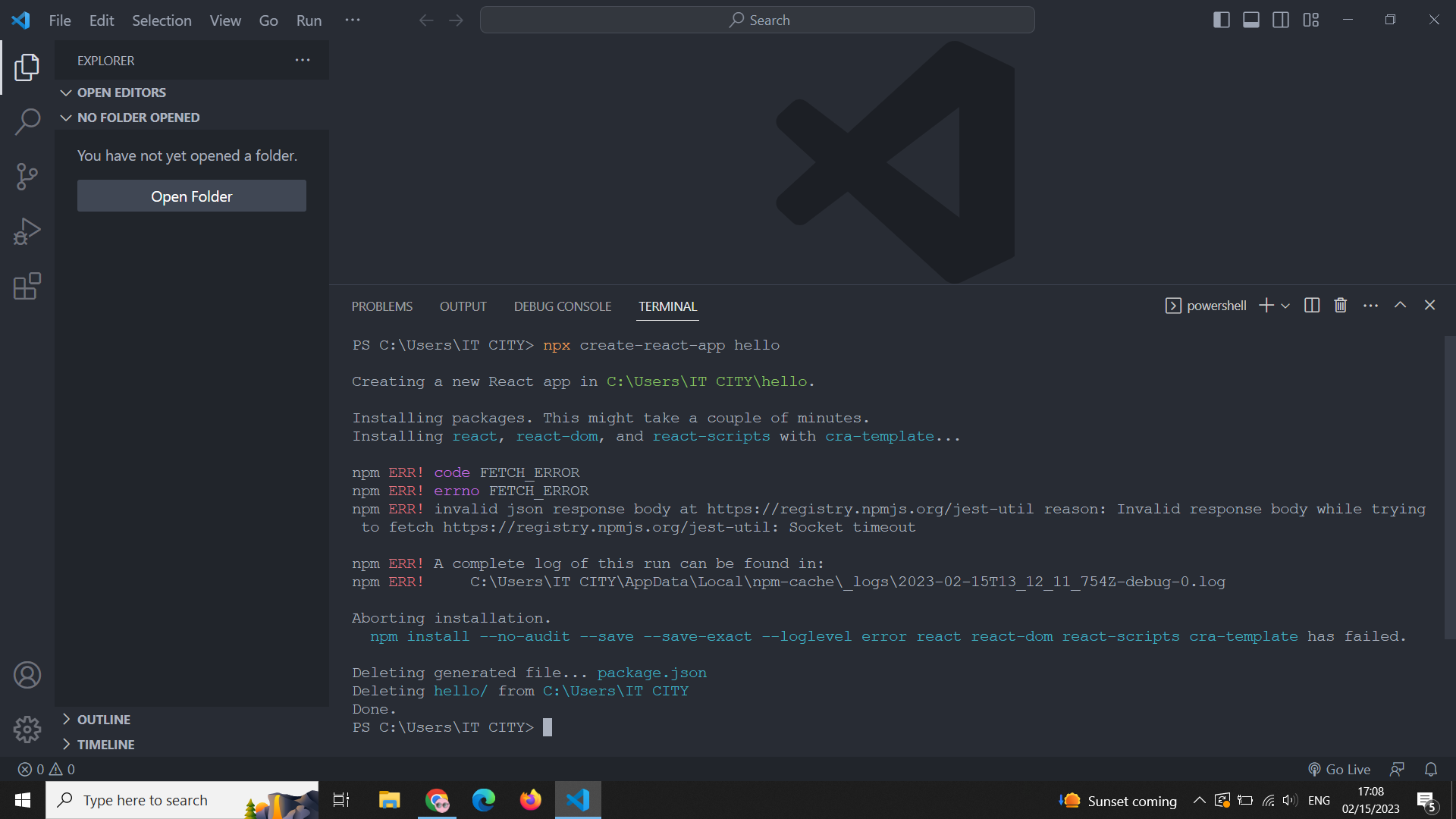Open the Extensions icon in sidebar
The height and width of the screenshot is (819, 1456).
[x=27, y=287]
